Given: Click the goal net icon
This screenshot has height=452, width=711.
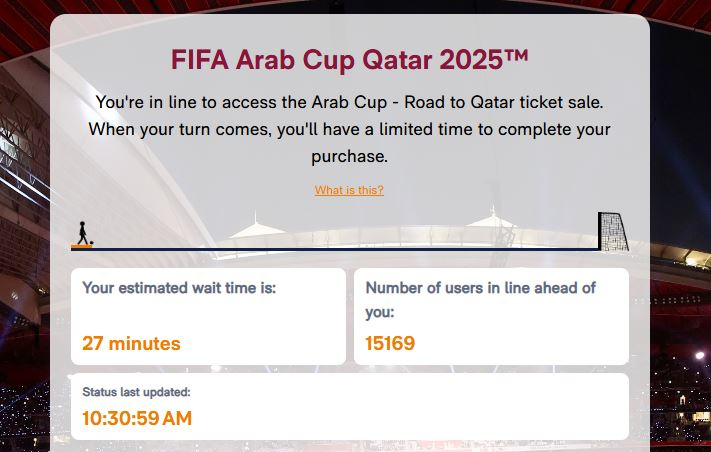Looking at the screenshot, I should [x=612, y=232].
